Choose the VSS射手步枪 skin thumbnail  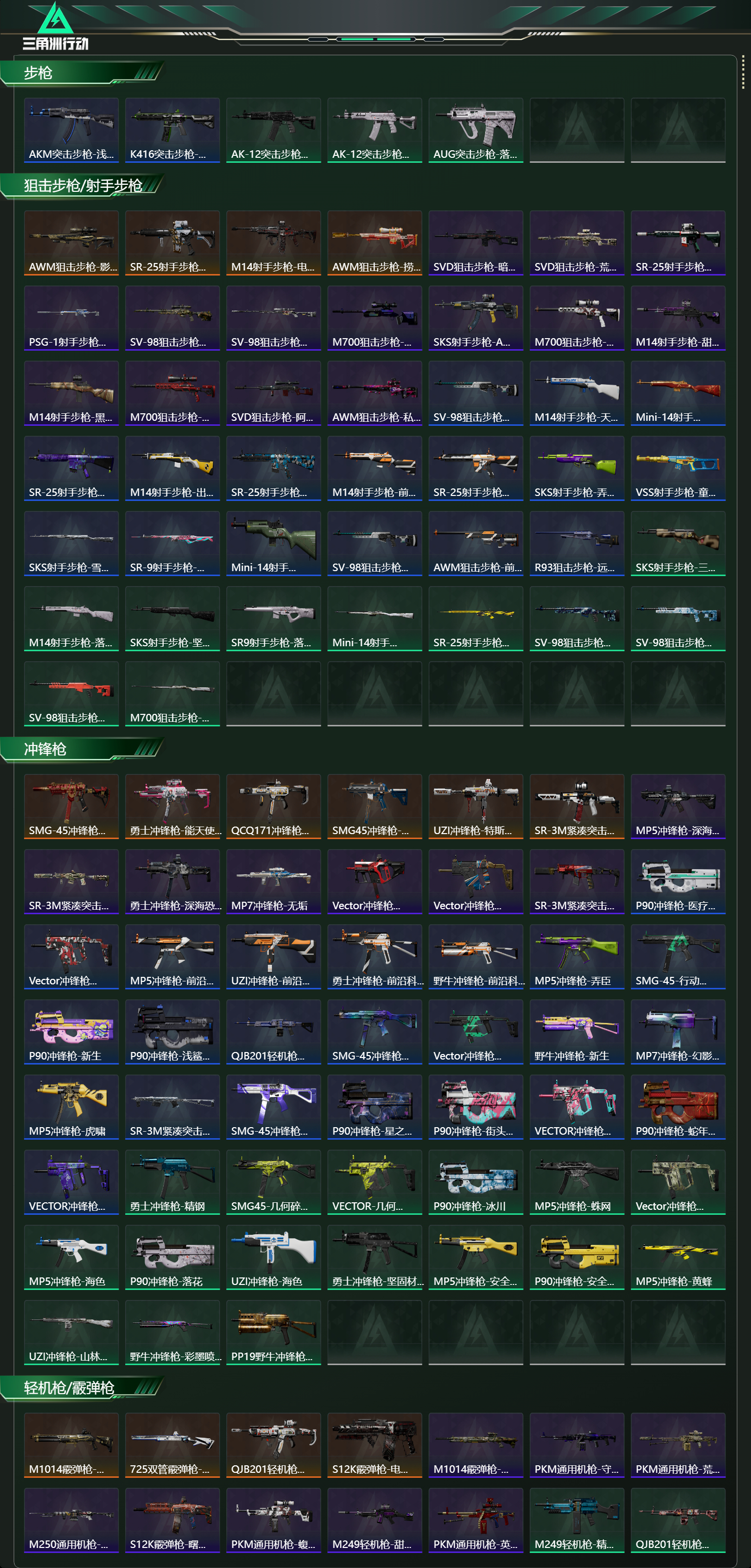pyautogui.click(x=678, y=468)
